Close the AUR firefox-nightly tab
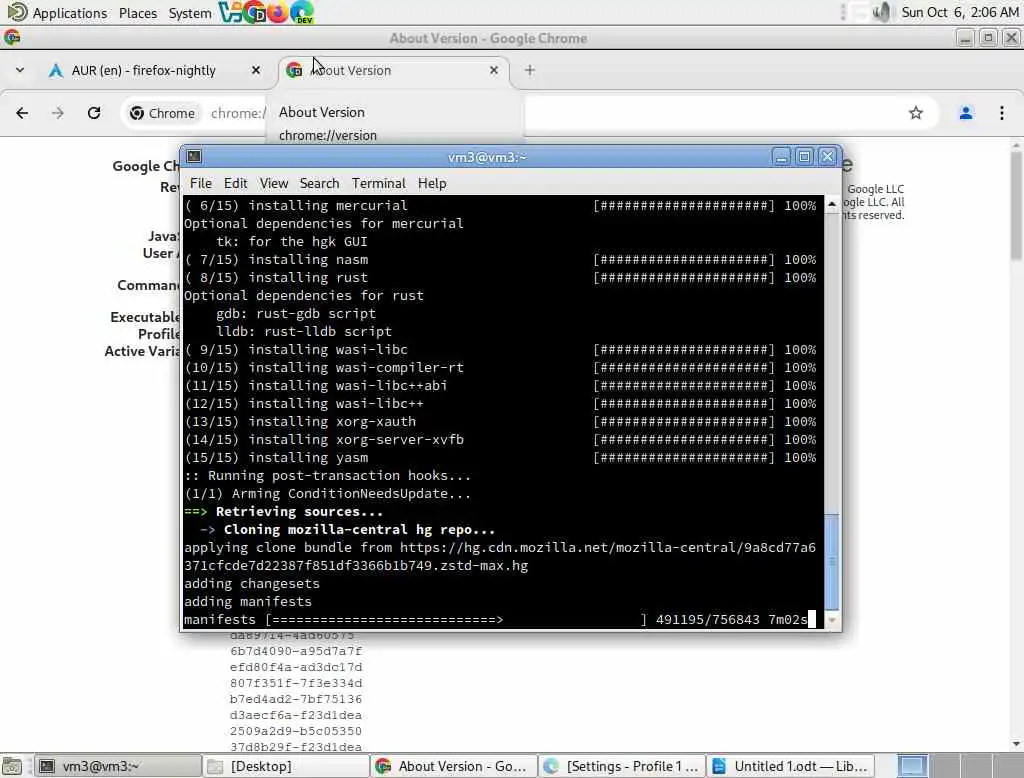This screenshot has width=1024, height=778. (256, 70)
